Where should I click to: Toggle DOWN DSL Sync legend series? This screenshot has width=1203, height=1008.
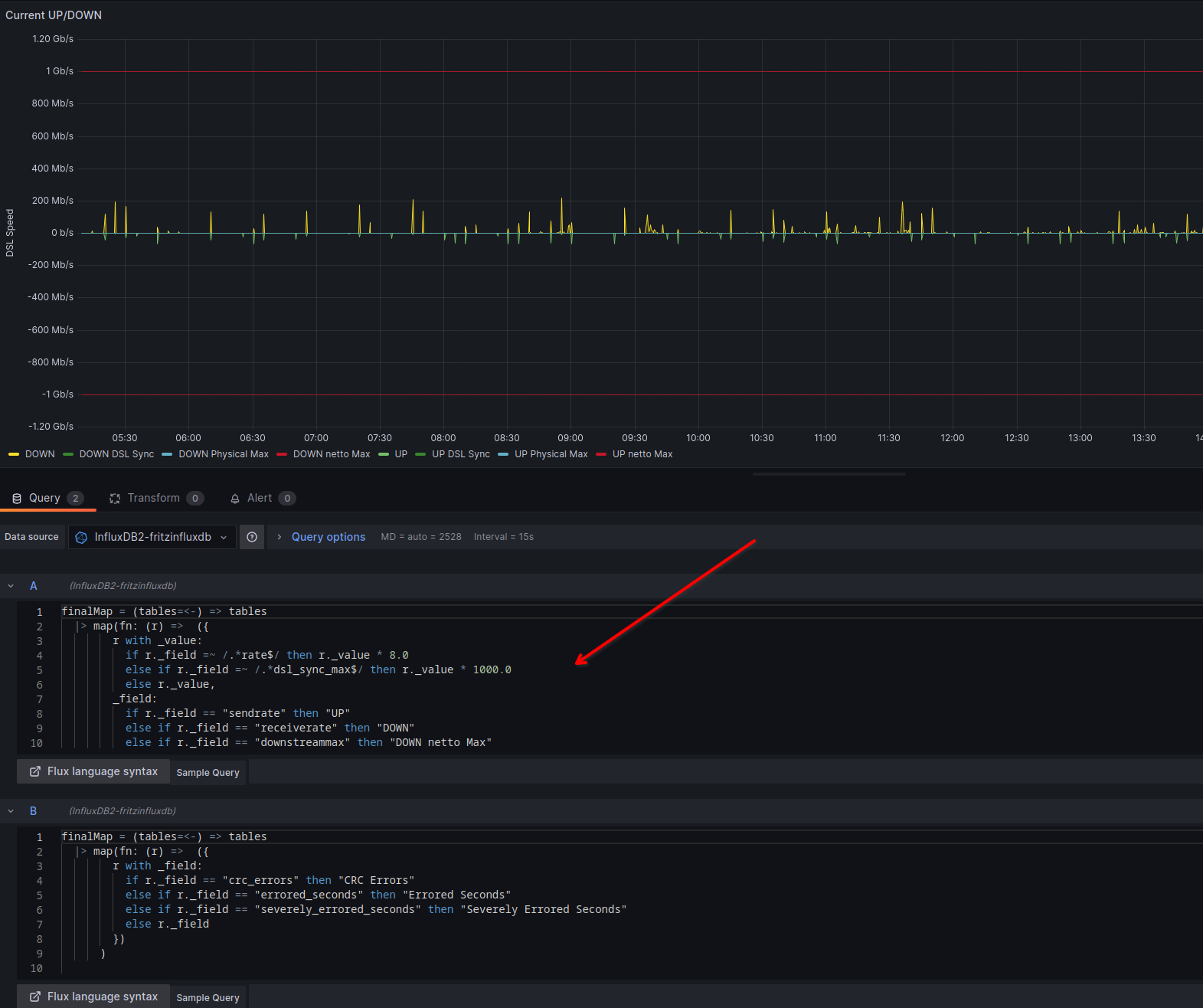(116, 454)
